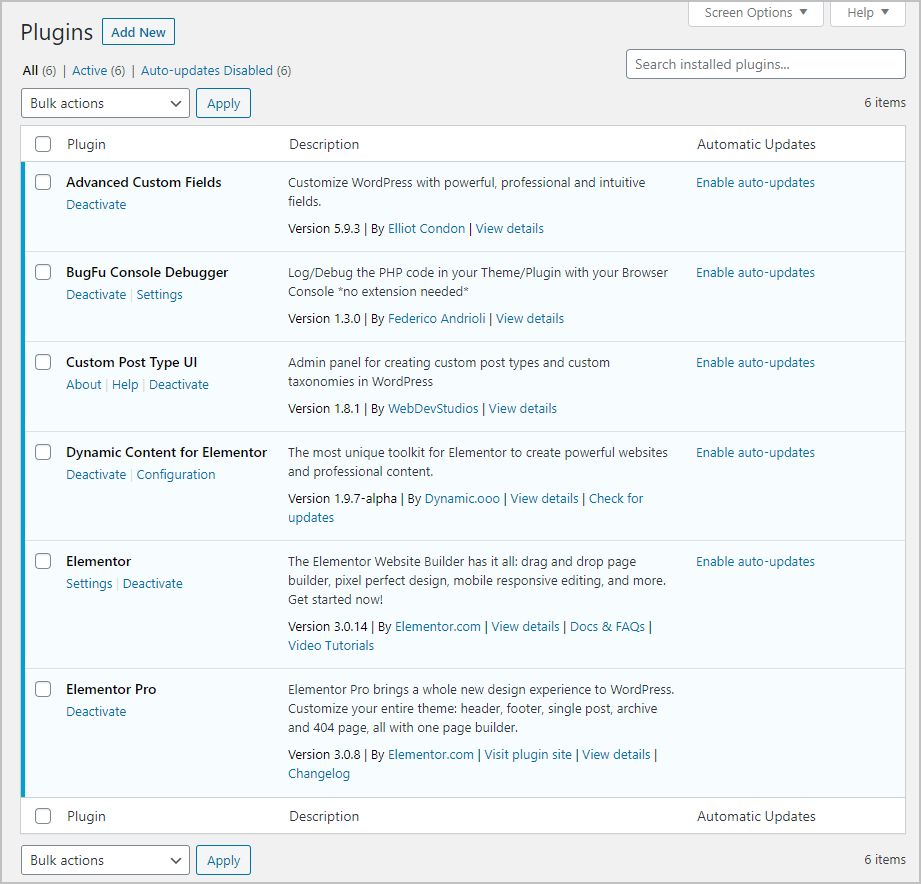Open Elliot Condon author link
This screenshot has width=921, height=884.
426,228
